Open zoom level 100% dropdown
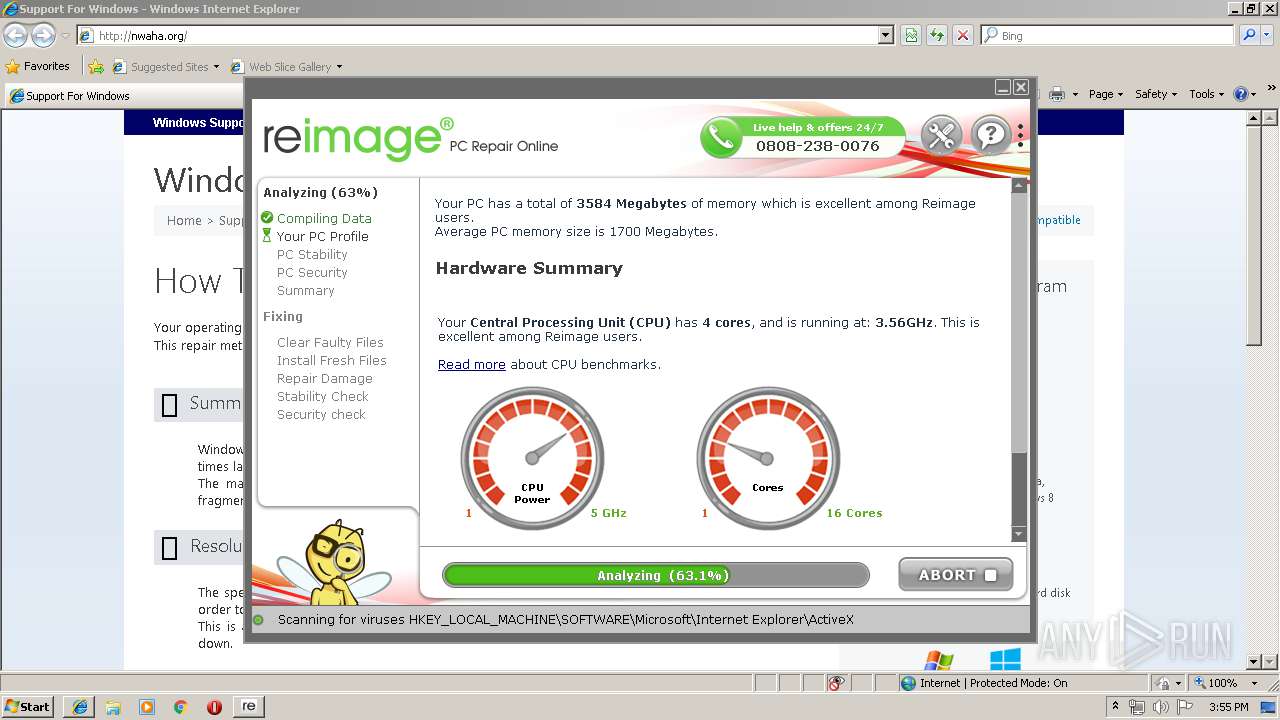1280x720 pixels. click(x=1254, y=683)
